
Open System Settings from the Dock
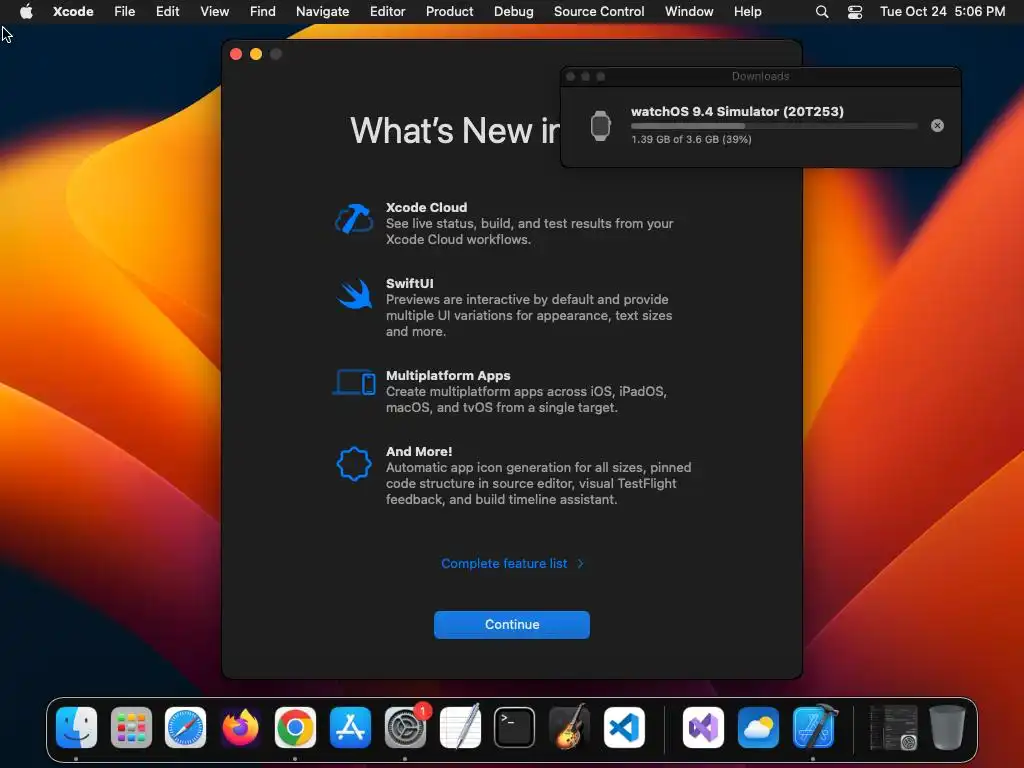[405, 727]
